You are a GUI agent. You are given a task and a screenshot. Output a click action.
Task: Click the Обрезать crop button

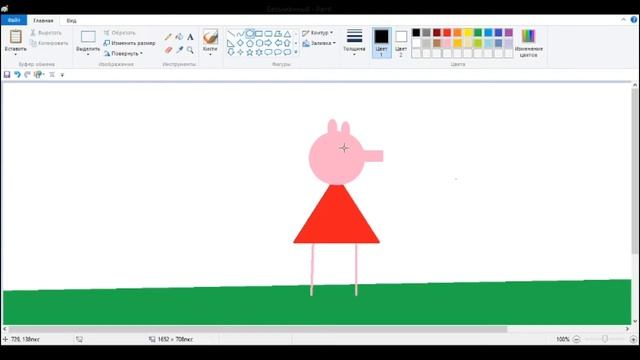tap(119, 33)
